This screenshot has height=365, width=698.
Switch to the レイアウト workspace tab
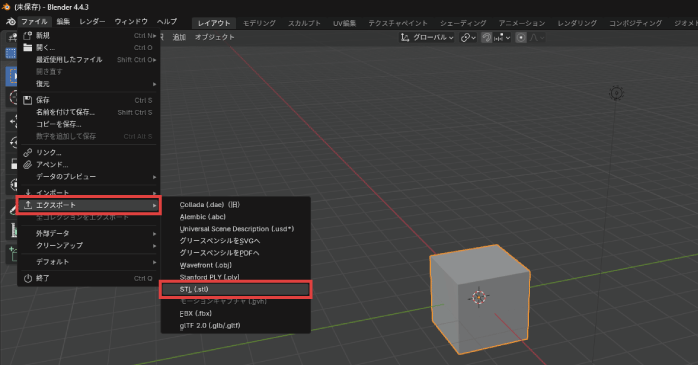coord(214,23)
